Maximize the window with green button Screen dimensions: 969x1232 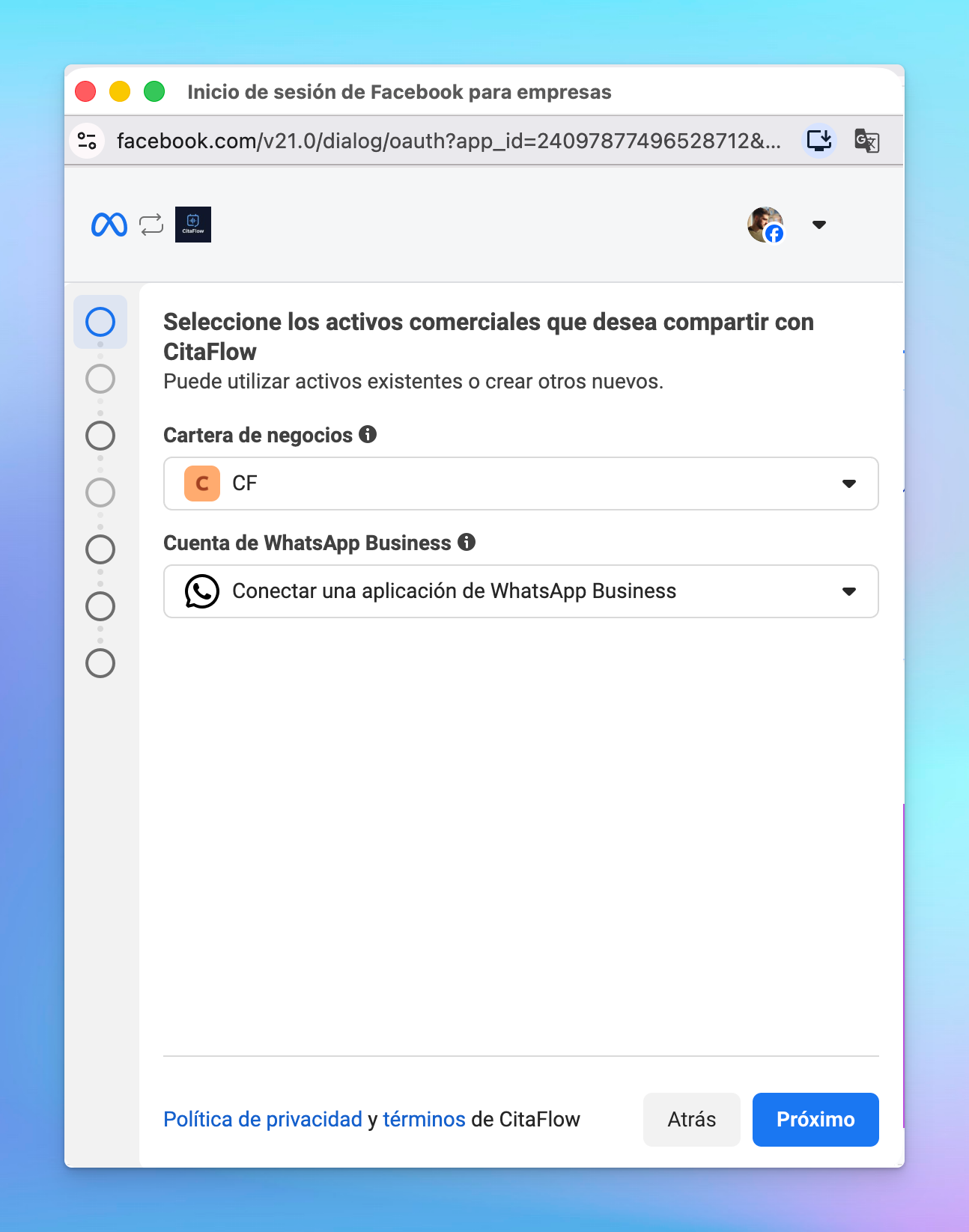point(154,91)
